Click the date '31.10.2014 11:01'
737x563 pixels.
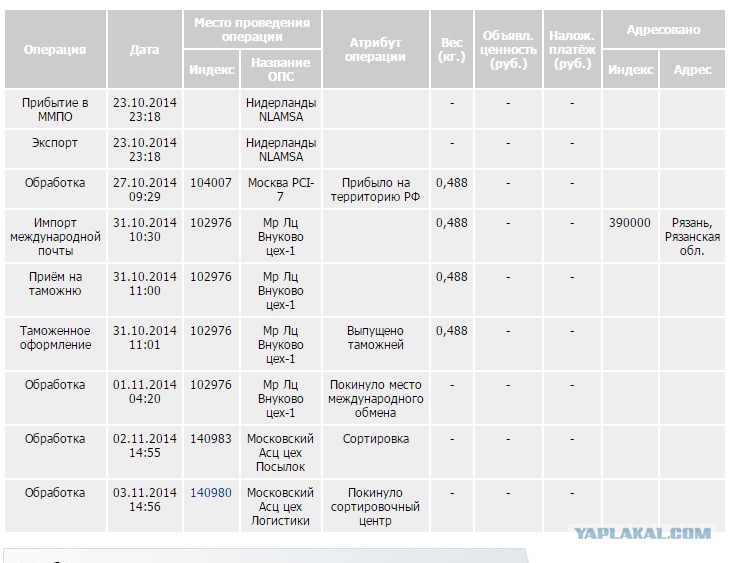(144, 337)
